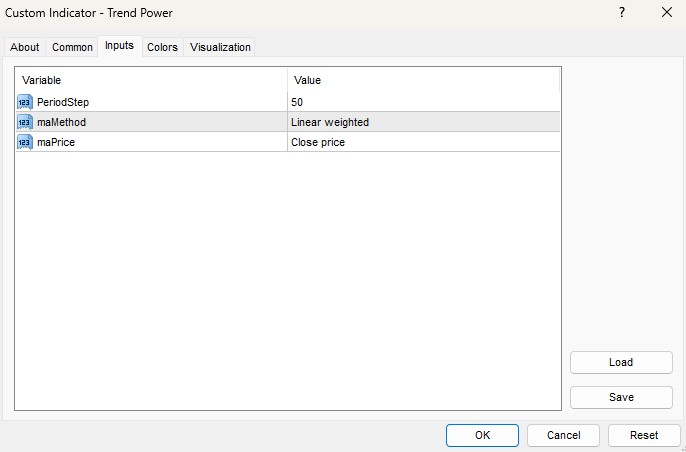Viewport: 686px width, 452px height.
Task: Open the Visualization tab
Action: click(220, 47)
